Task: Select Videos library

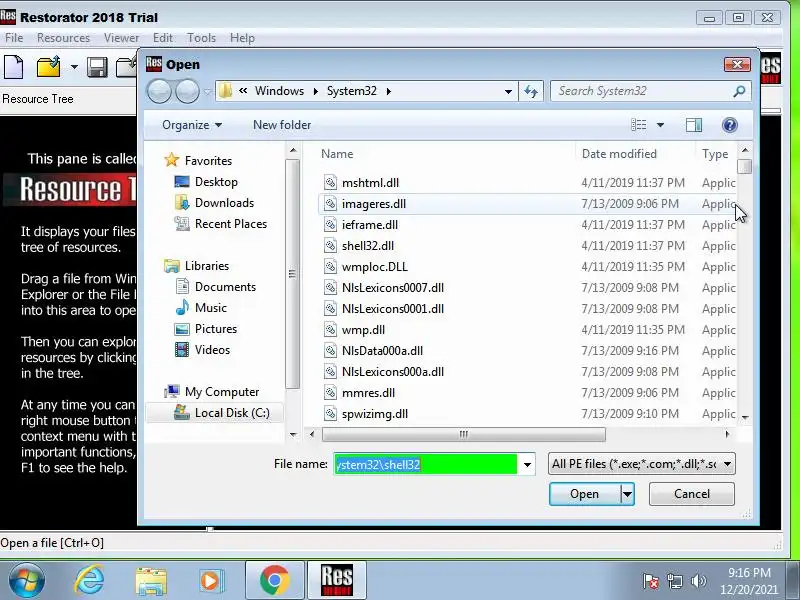Action: [x=212, y=349]
